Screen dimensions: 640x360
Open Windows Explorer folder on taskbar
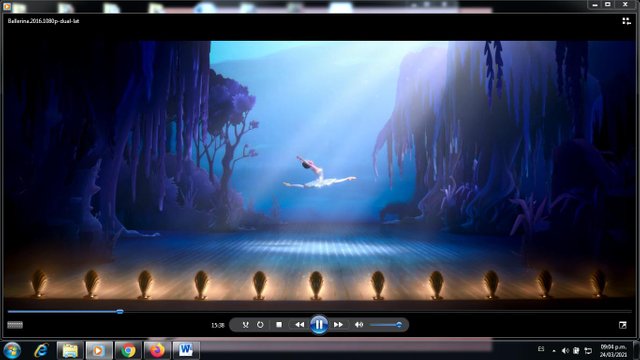(x=70, y=350)
